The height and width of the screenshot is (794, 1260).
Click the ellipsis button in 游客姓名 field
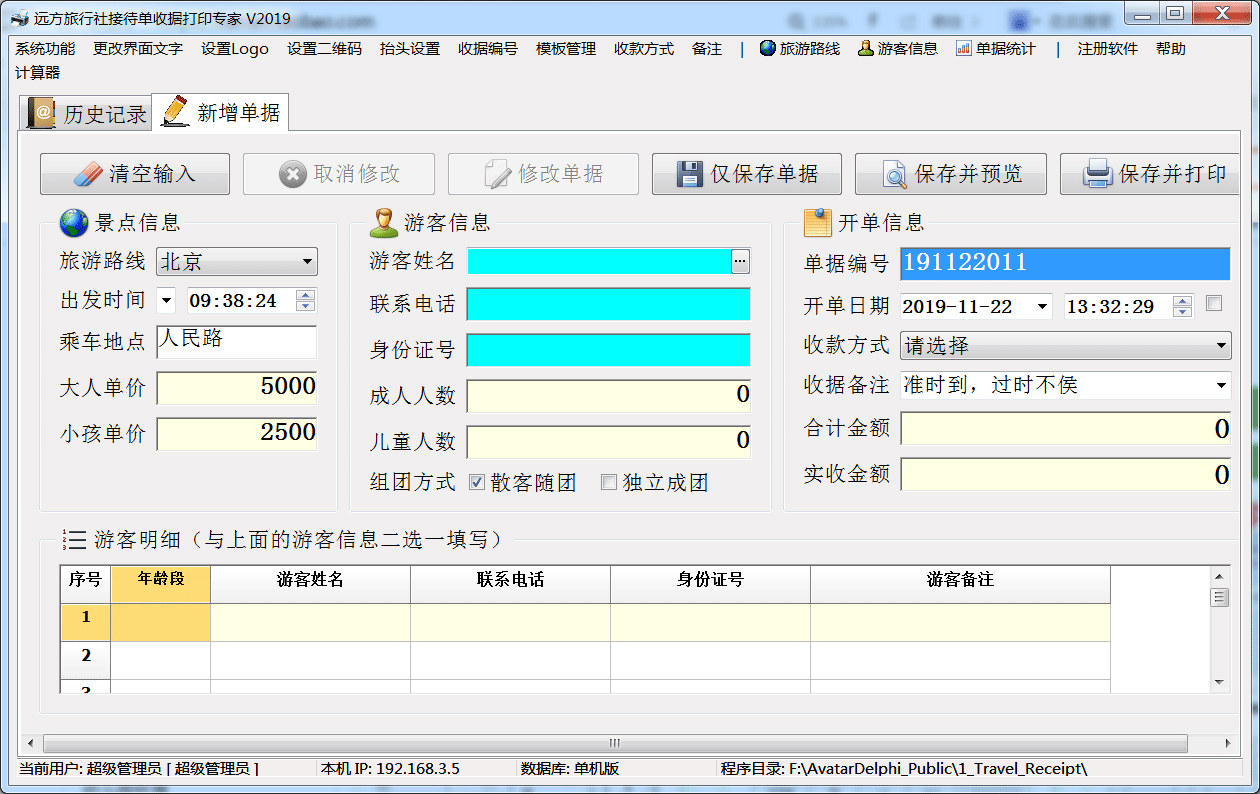click(740, 261)
